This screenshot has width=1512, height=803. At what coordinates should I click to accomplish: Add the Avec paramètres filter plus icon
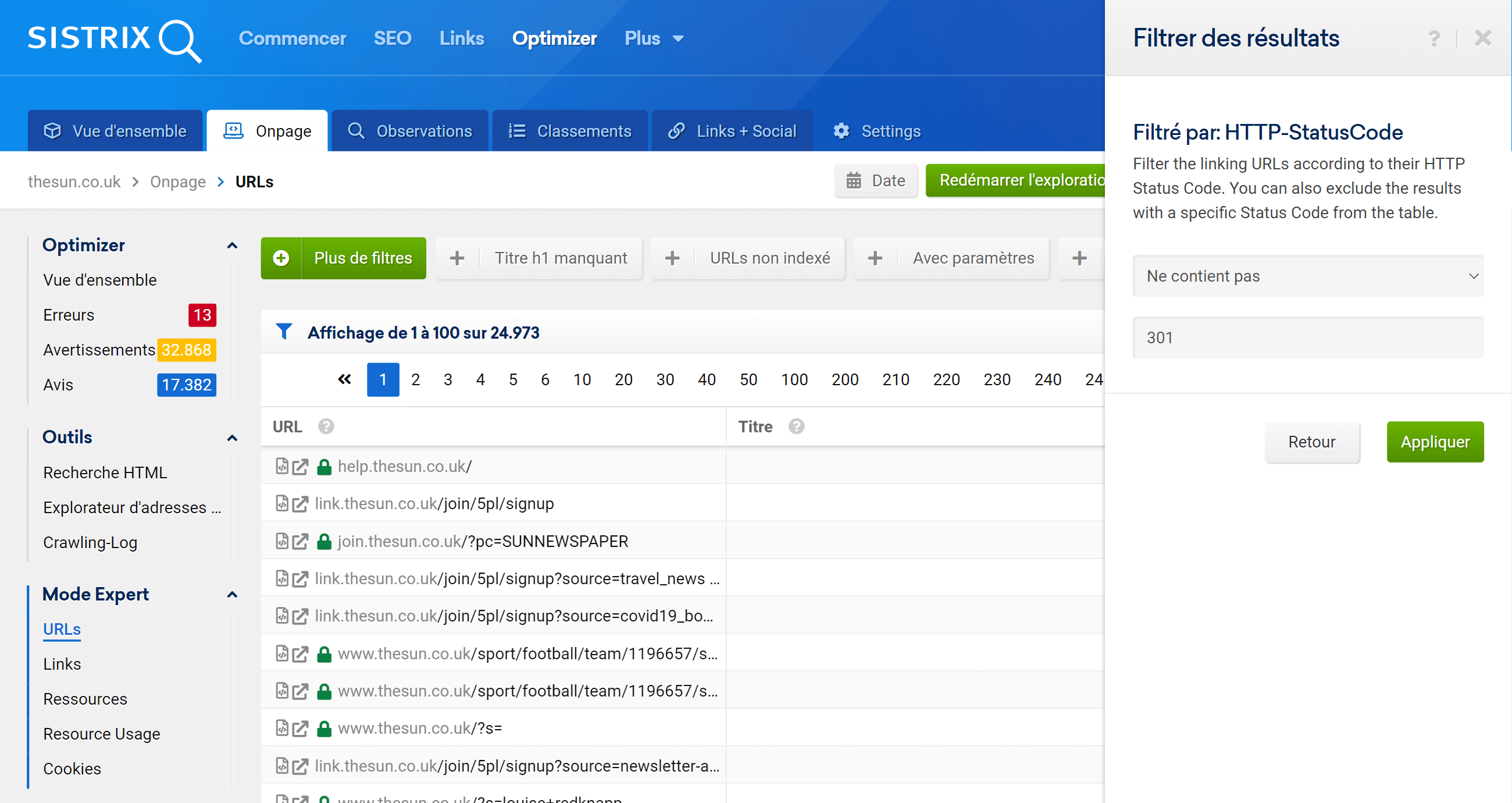(875, 258)
